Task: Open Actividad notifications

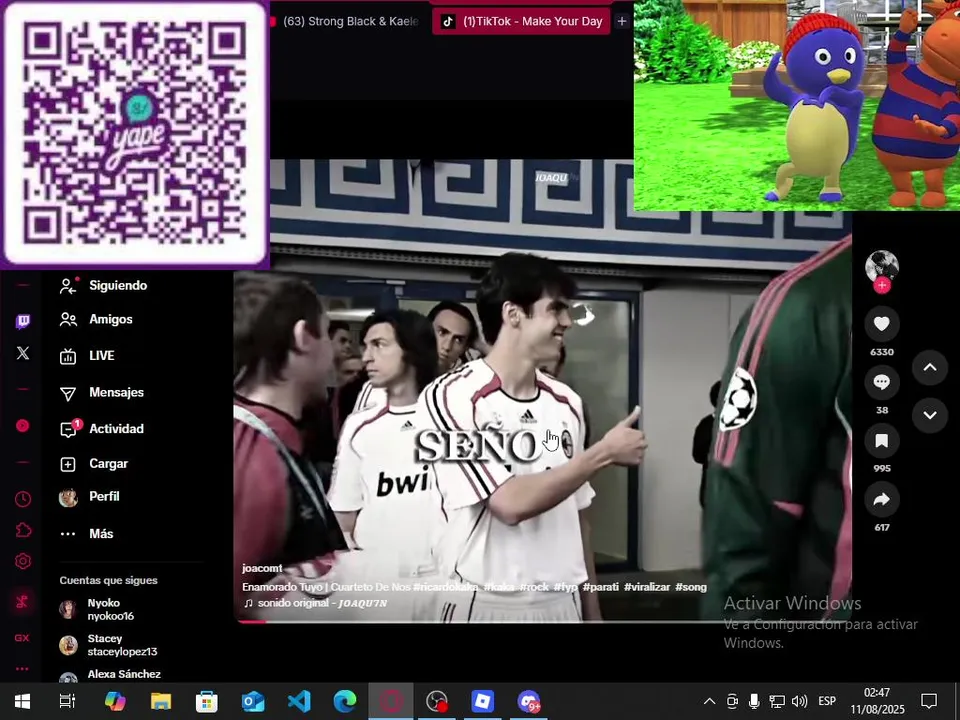Action: click(102, 429)
